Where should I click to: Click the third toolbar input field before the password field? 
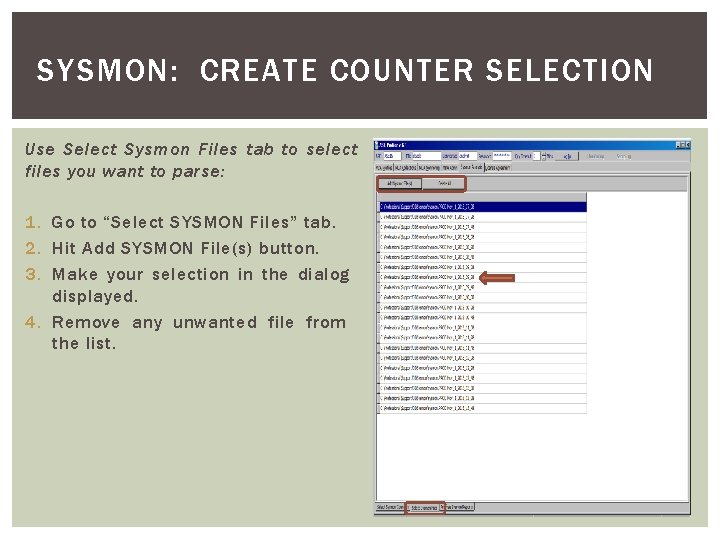point(467,156)
